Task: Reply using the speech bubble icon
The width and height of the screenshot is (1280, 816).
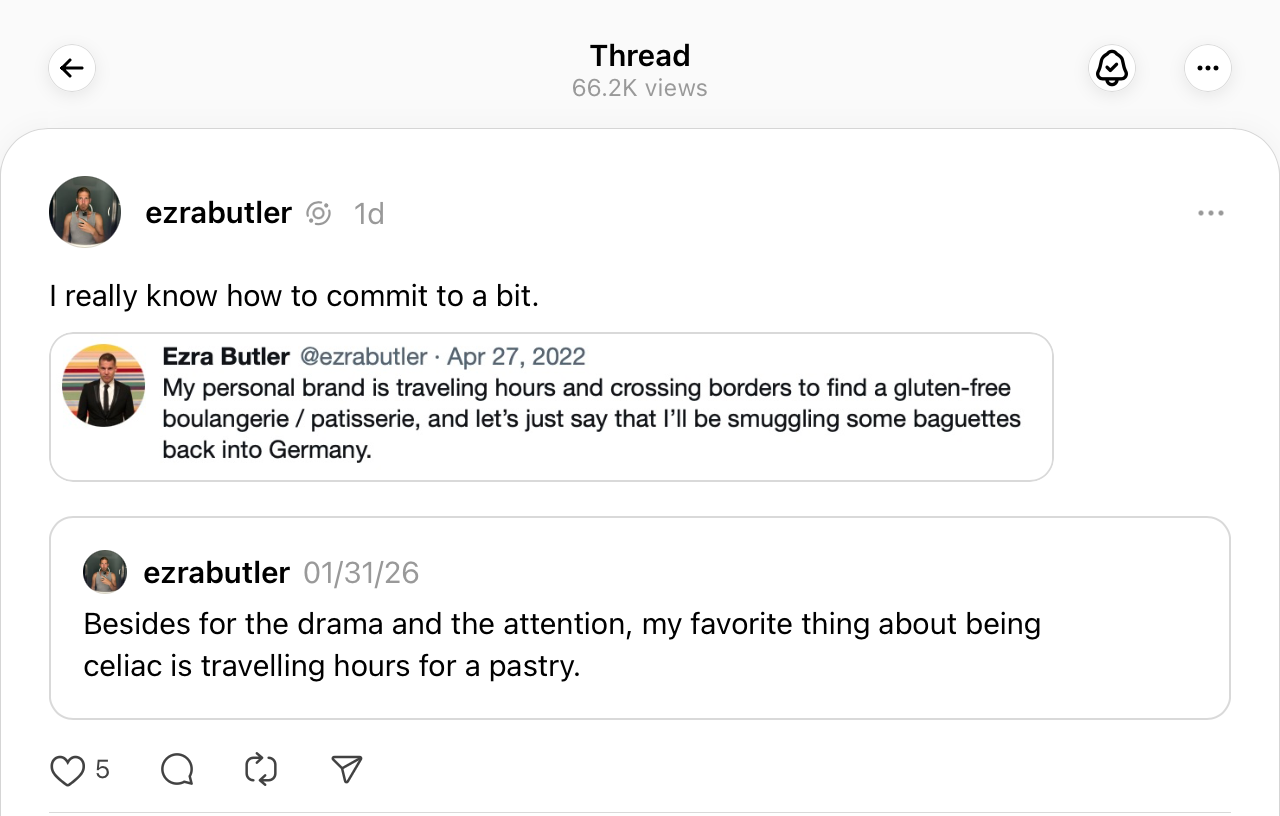Action: point(177,770)
